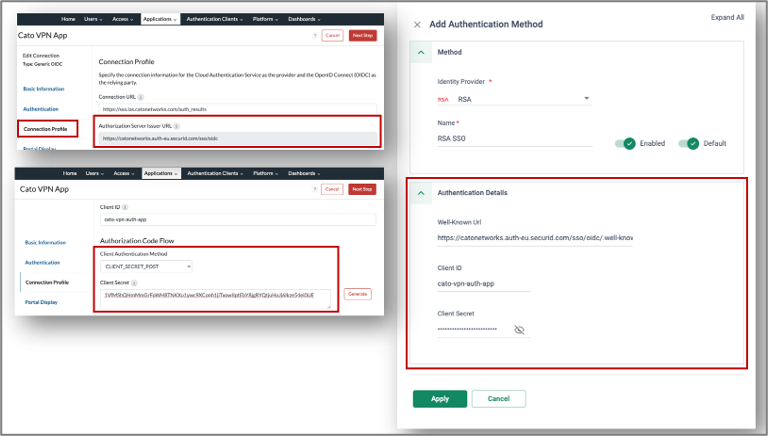Open Portal Display in the bottom window's sidebar
This screenshot has width=768, height=436.
[41, 302]
